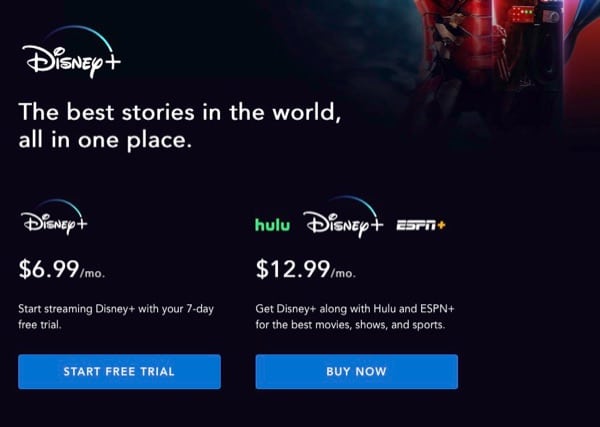Click the "Start streaming Disney+" 7-day trial text
600x427 pixels.
click(x=116, y=309)
